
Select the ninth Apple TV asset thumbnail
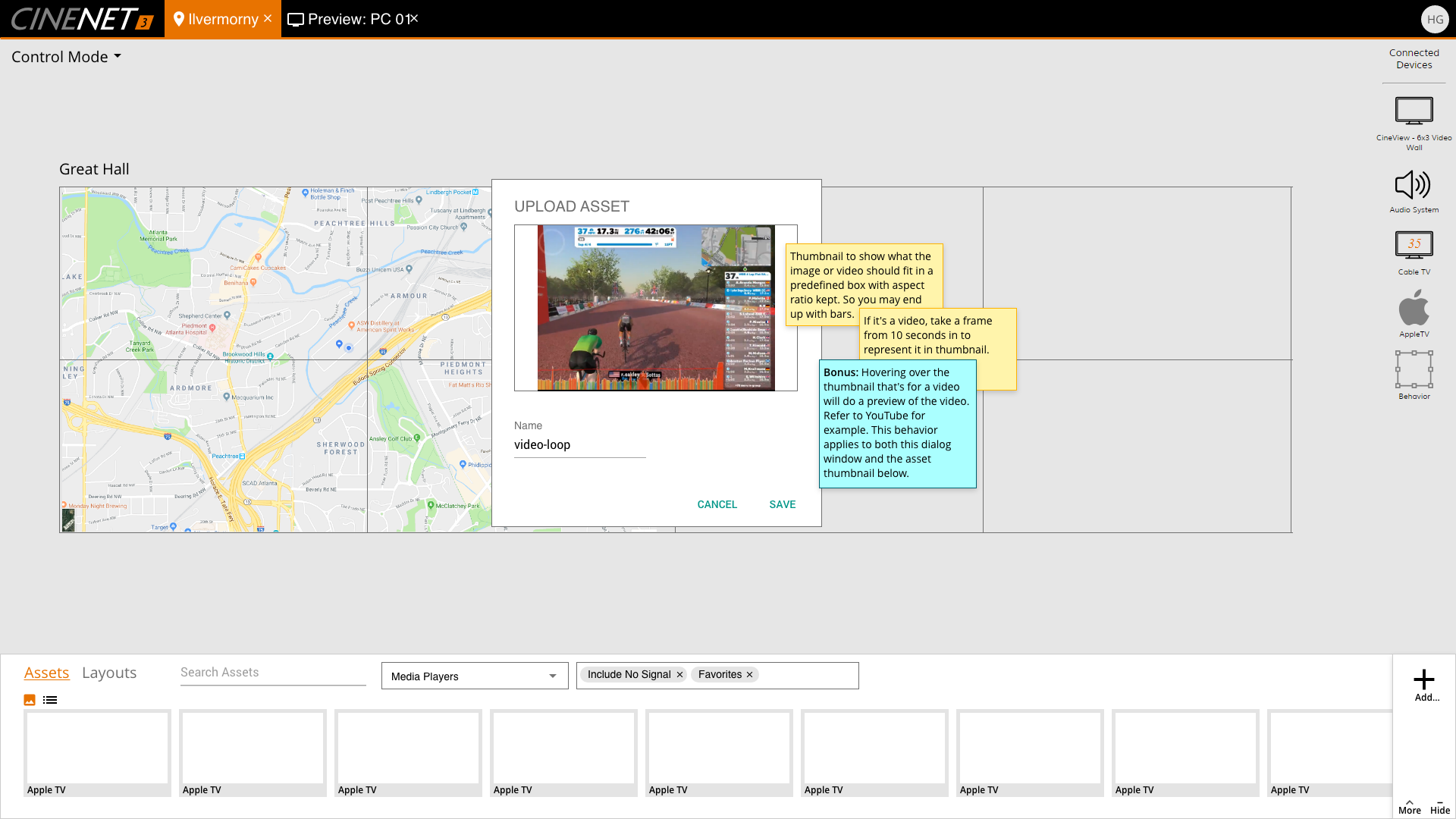[1330, 753]
